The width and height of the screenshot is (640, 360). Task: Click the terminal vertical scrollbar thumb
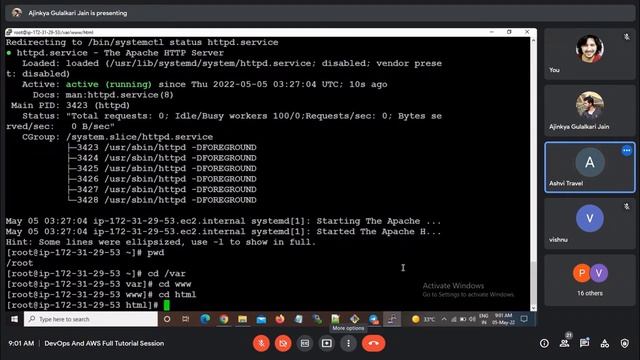533,282
